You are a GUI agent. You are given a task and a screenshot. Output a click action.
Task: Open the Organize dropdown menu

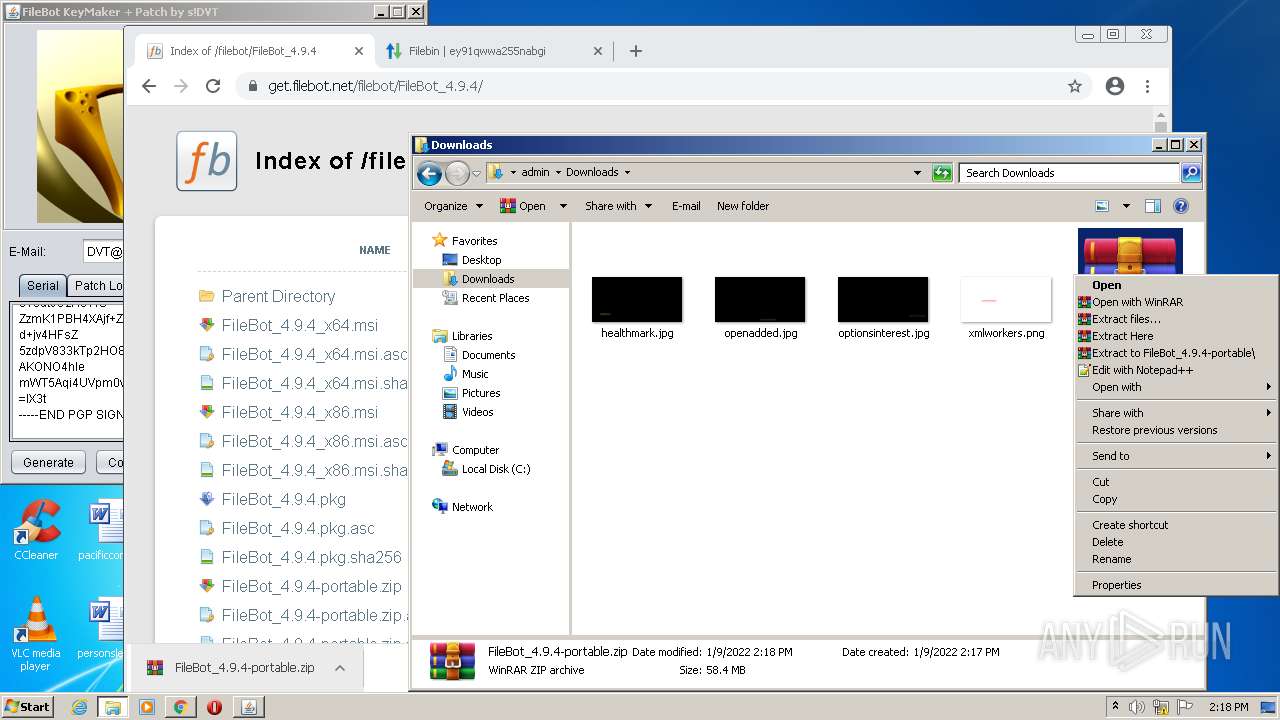[x=453, y=206]
